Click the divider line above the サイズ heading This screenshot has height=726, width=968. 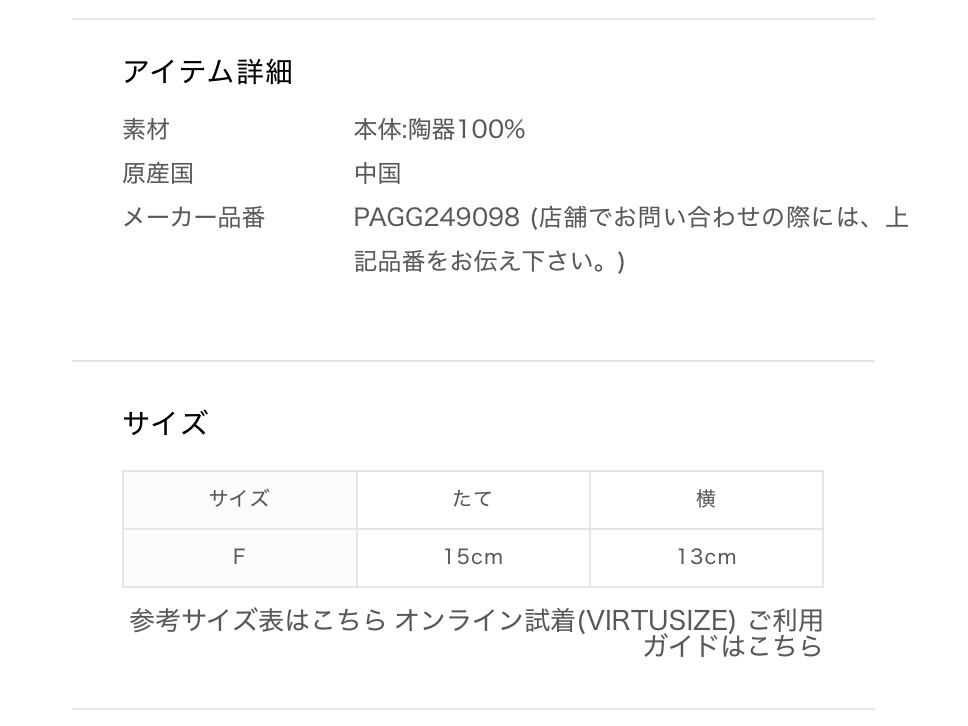pyautogui.click(x=473, y=361)
